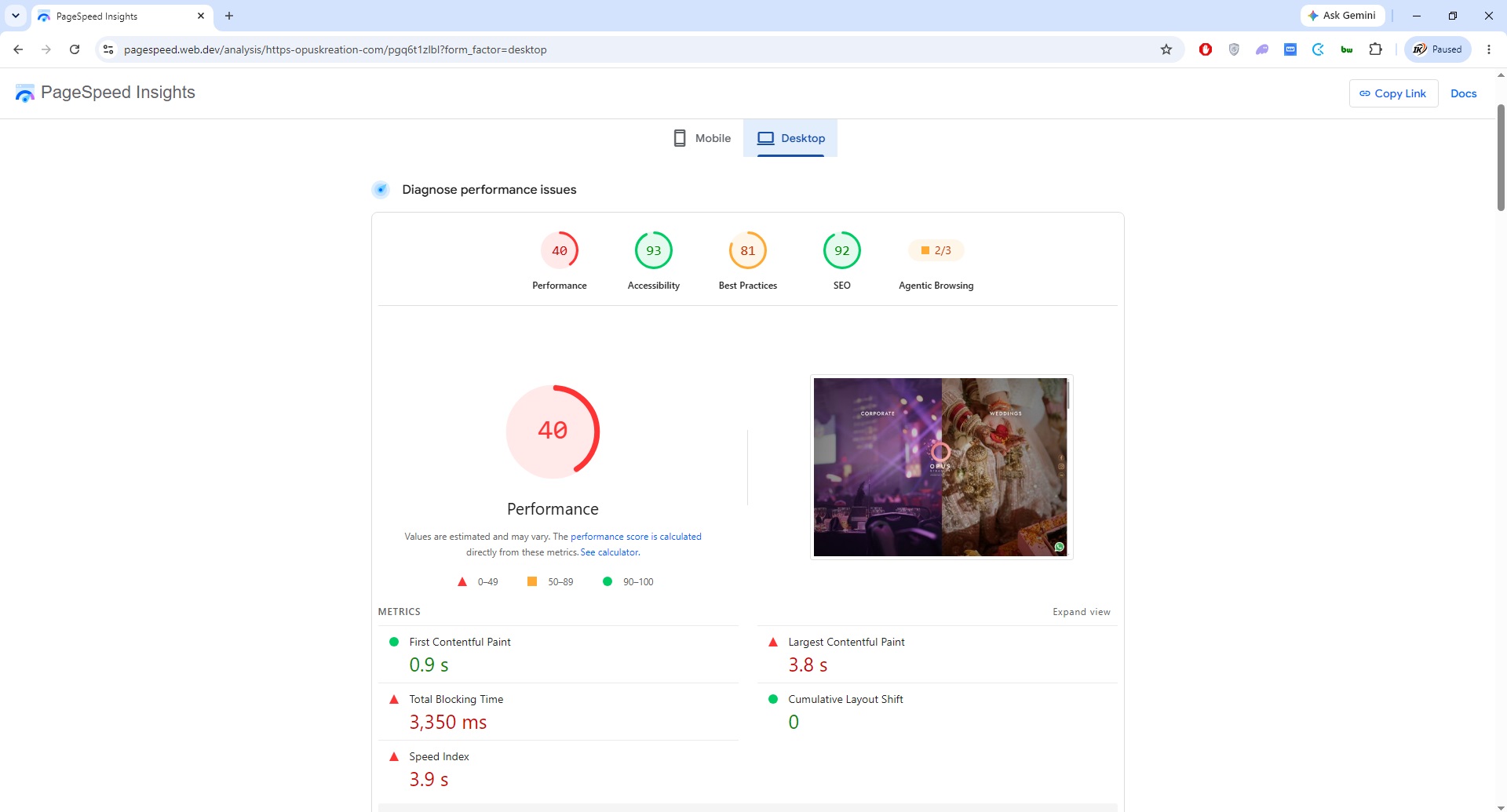Open Agentic Browsing 2/3 badge
This screenshot has height=812, width=1507.
pos(936,250)
